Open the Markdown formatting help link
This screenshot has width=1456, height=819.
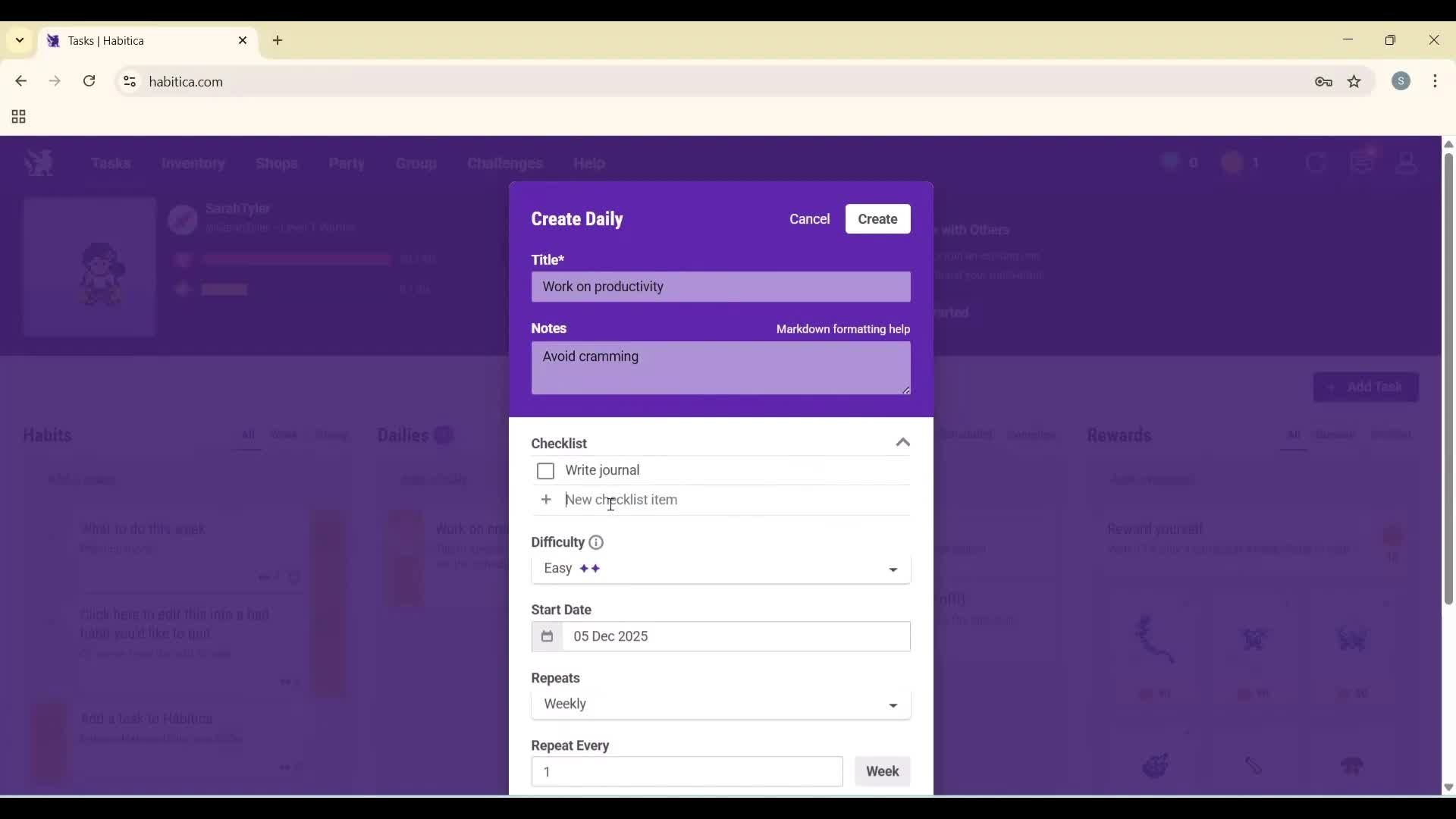coord(843,329)
